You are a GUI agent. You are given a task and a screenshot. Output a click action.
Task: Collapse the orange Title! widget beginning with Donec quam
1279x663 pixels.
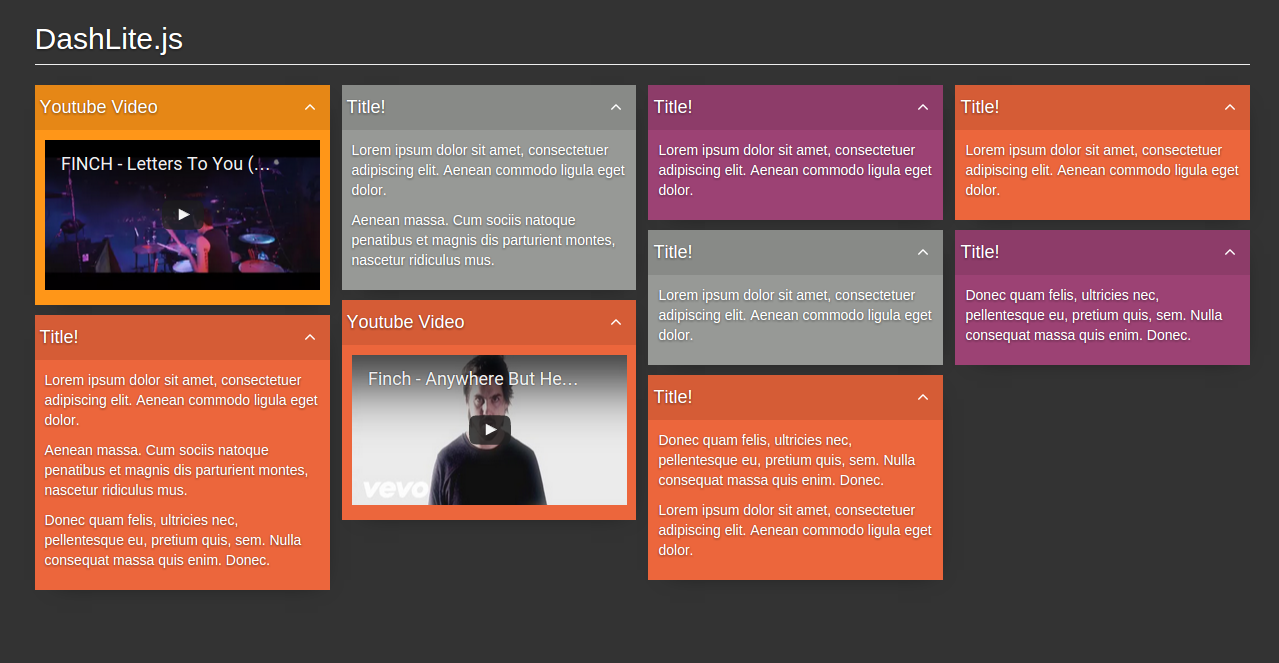(923, 397)
